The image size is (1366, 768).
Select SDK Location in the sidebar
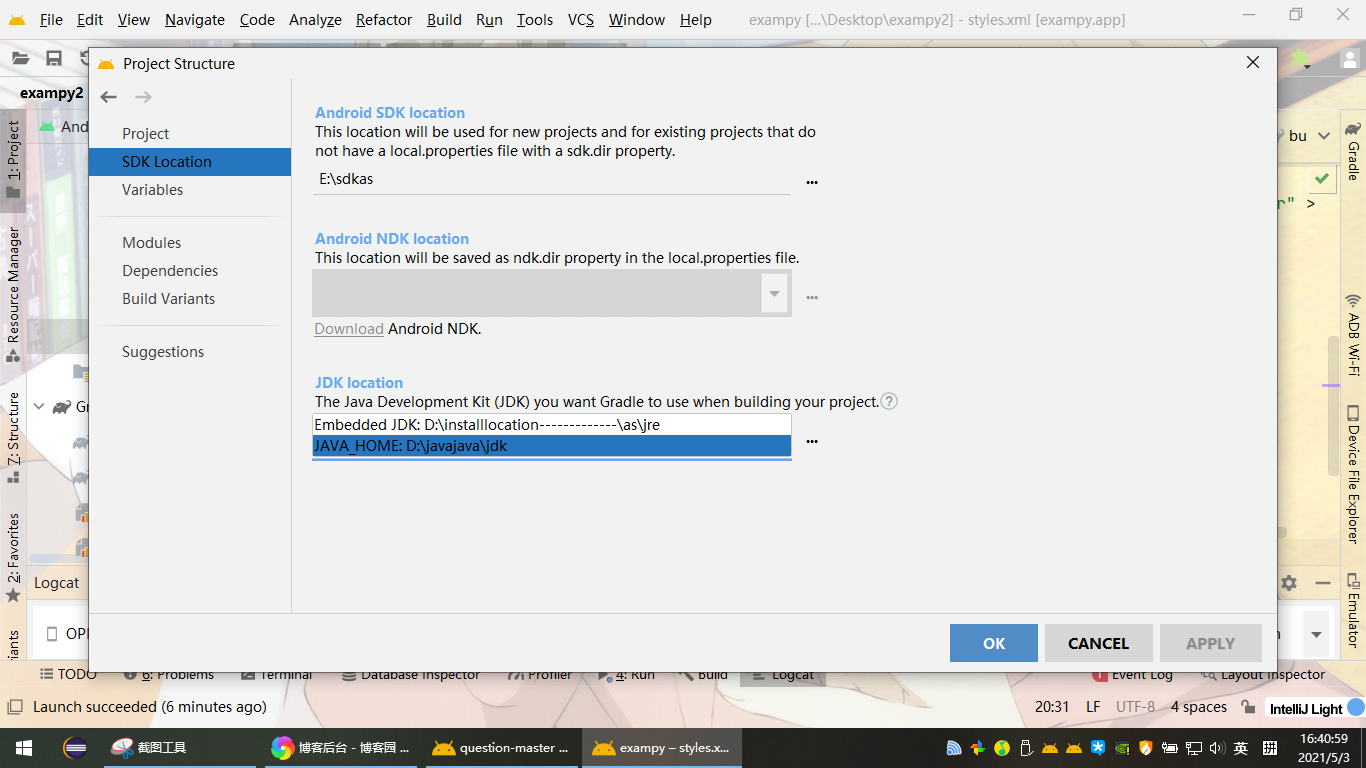[x=190, y=162]
